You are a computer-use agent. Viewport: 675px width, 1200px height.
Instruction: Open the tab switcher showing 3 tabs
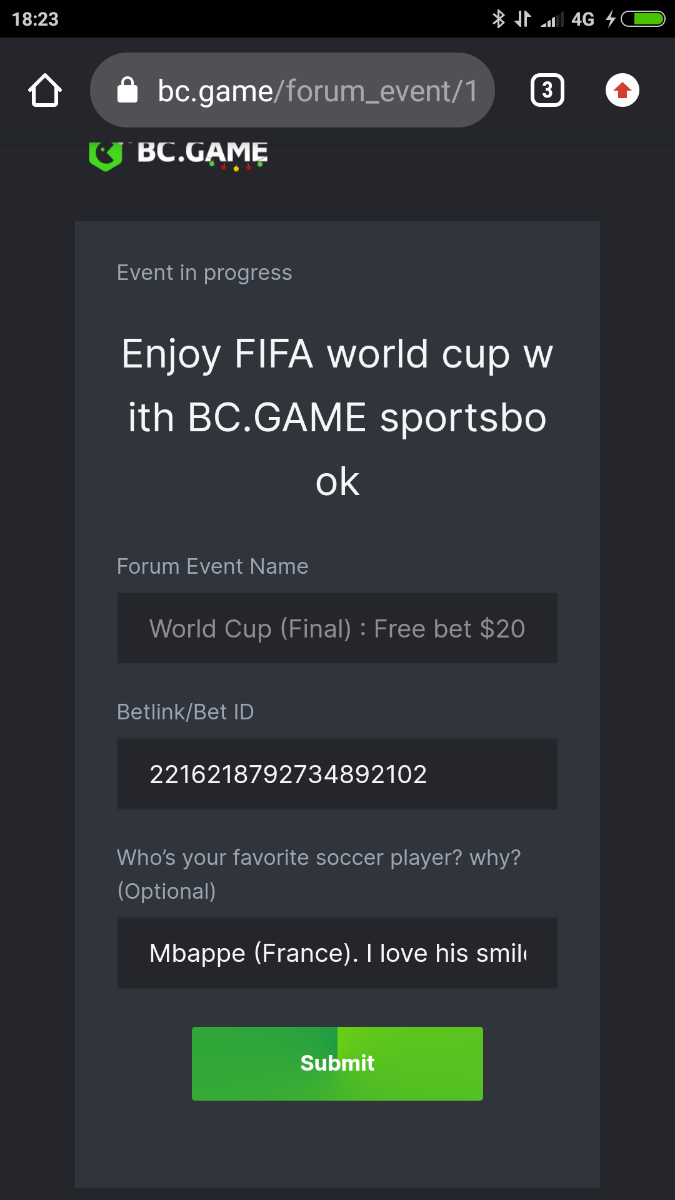click(x=546, y=91)
